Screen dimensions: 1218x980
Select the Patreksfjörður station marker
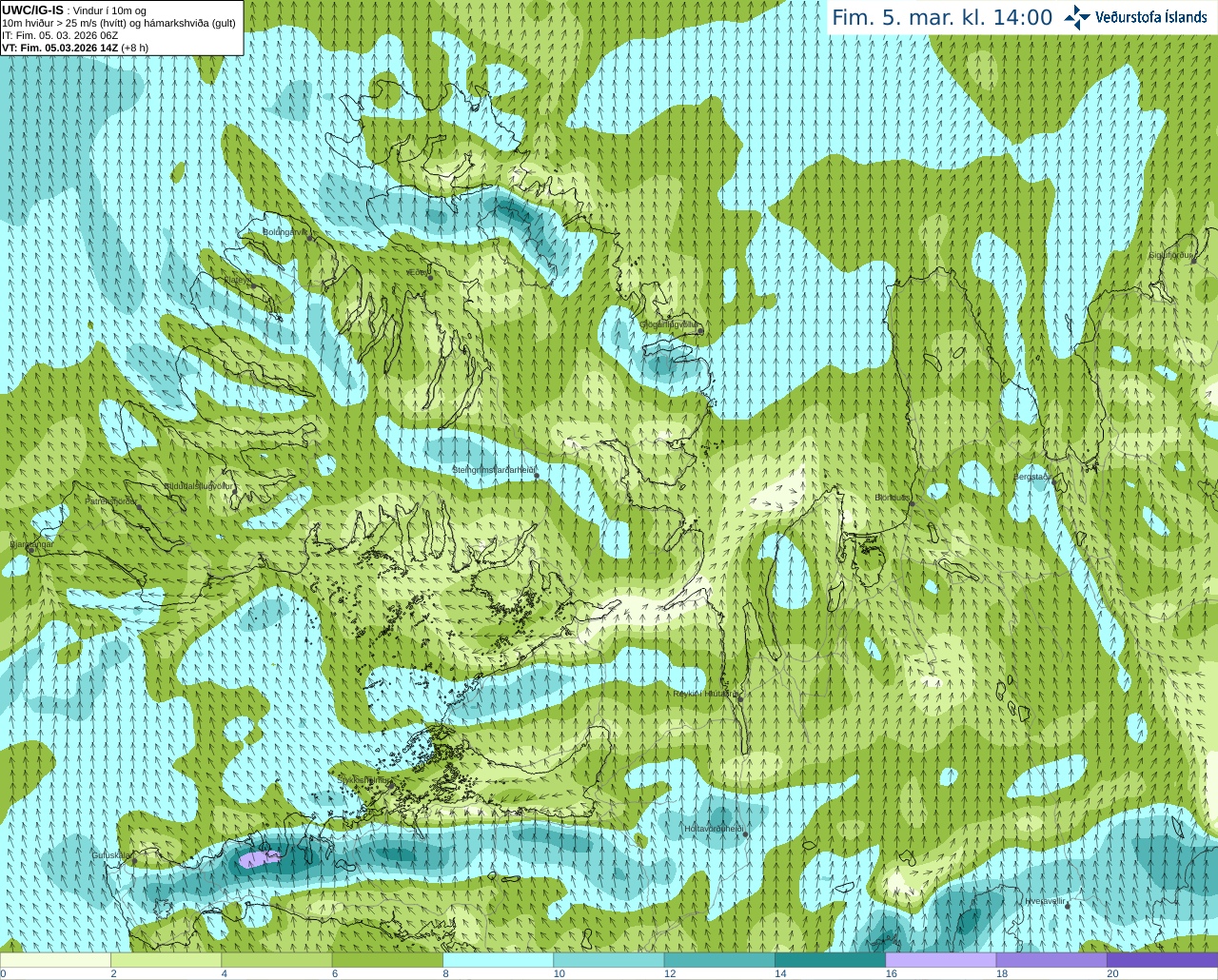coord(140,507)
